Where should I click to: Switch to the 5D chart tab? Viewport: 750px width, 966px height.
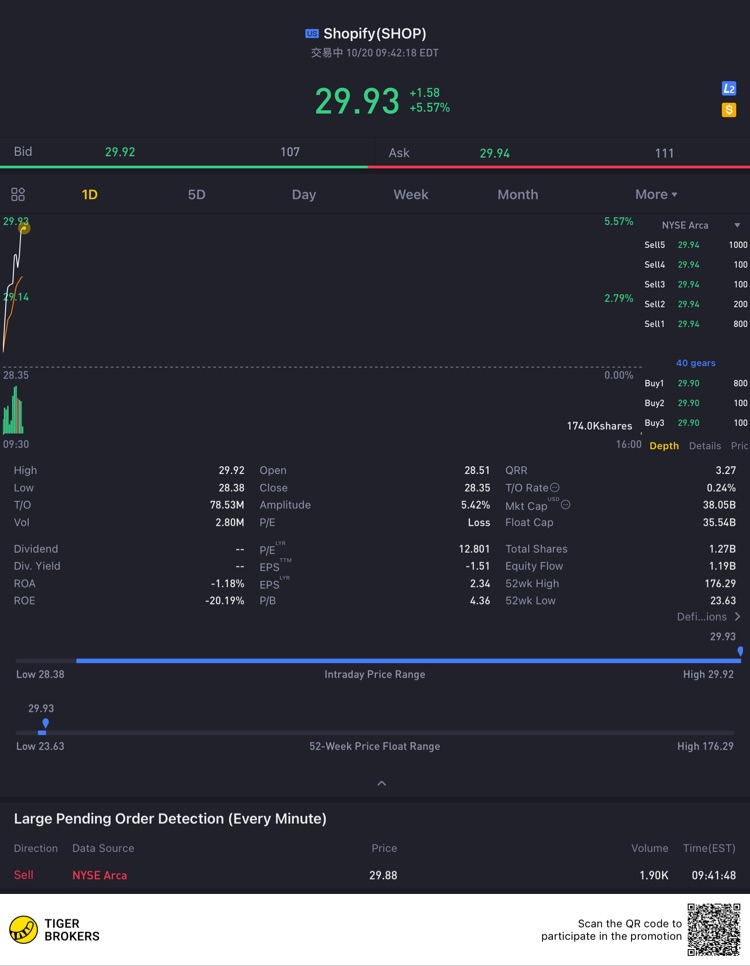point(197,195)
